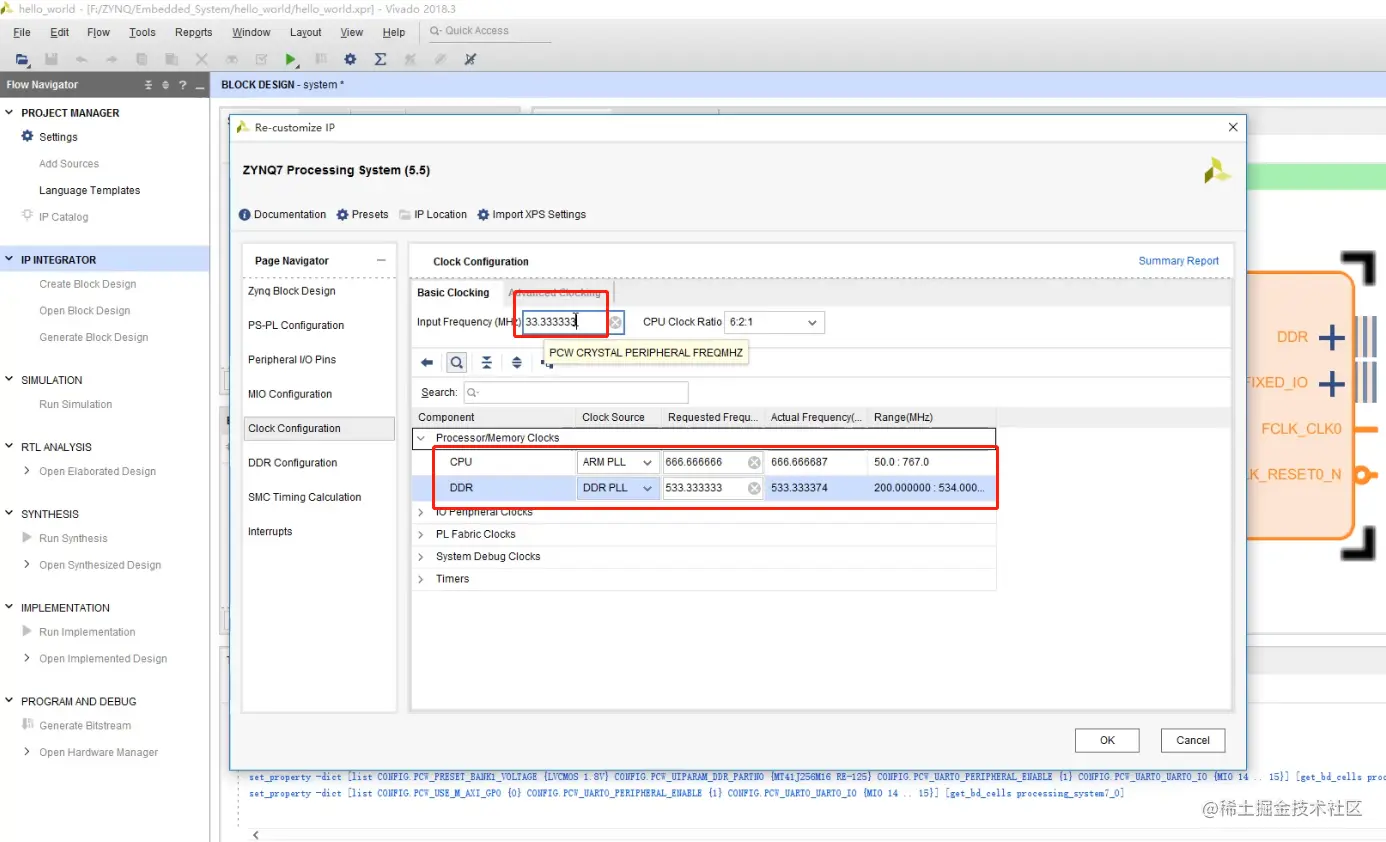Clear the DDR requested frequency value
This screenshot has width=1386, height=842.
coord(754,489)
